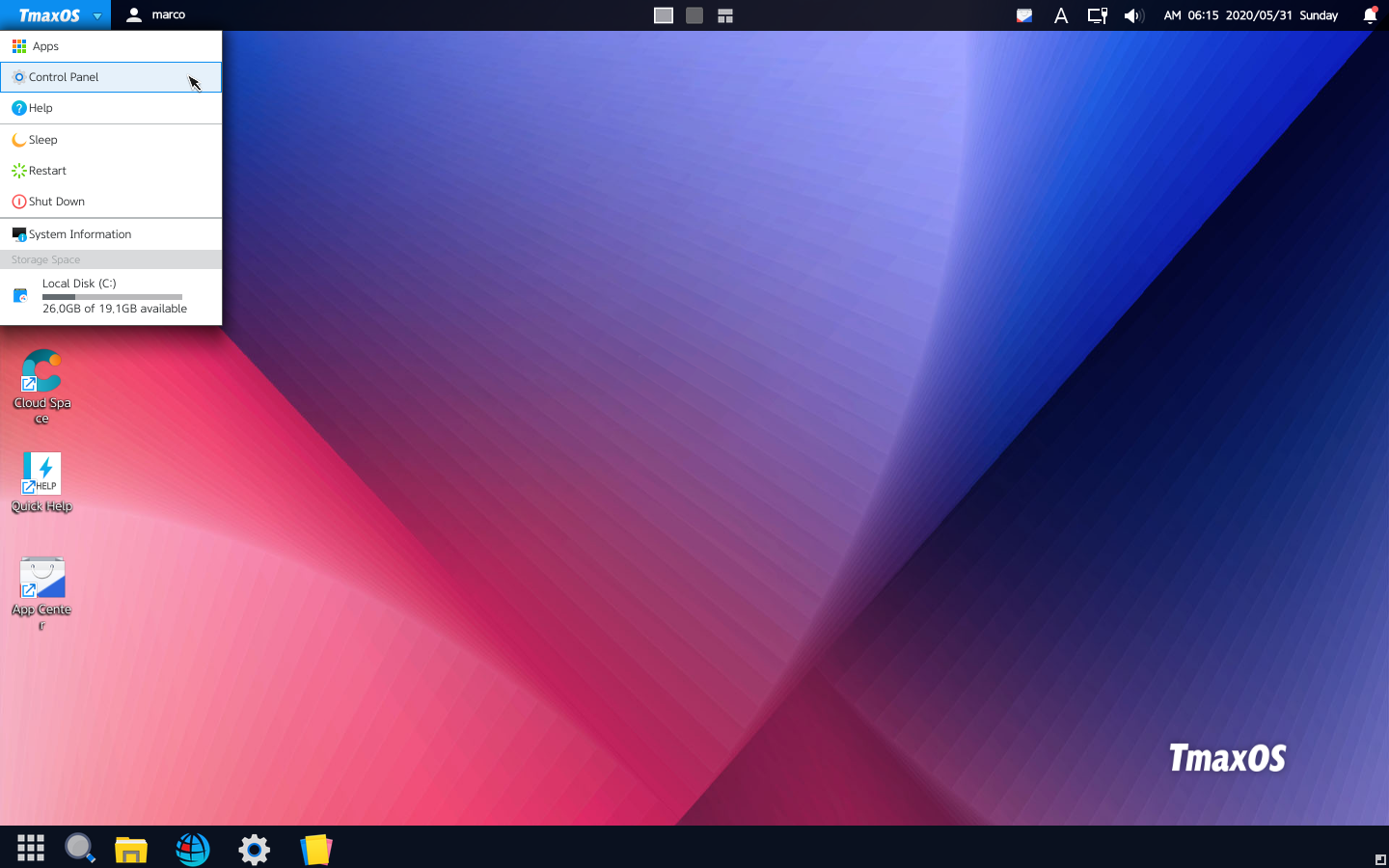Screen dimensions: 1389x868
Task: Open Restart from the start menu
Action: click(46, 170)
